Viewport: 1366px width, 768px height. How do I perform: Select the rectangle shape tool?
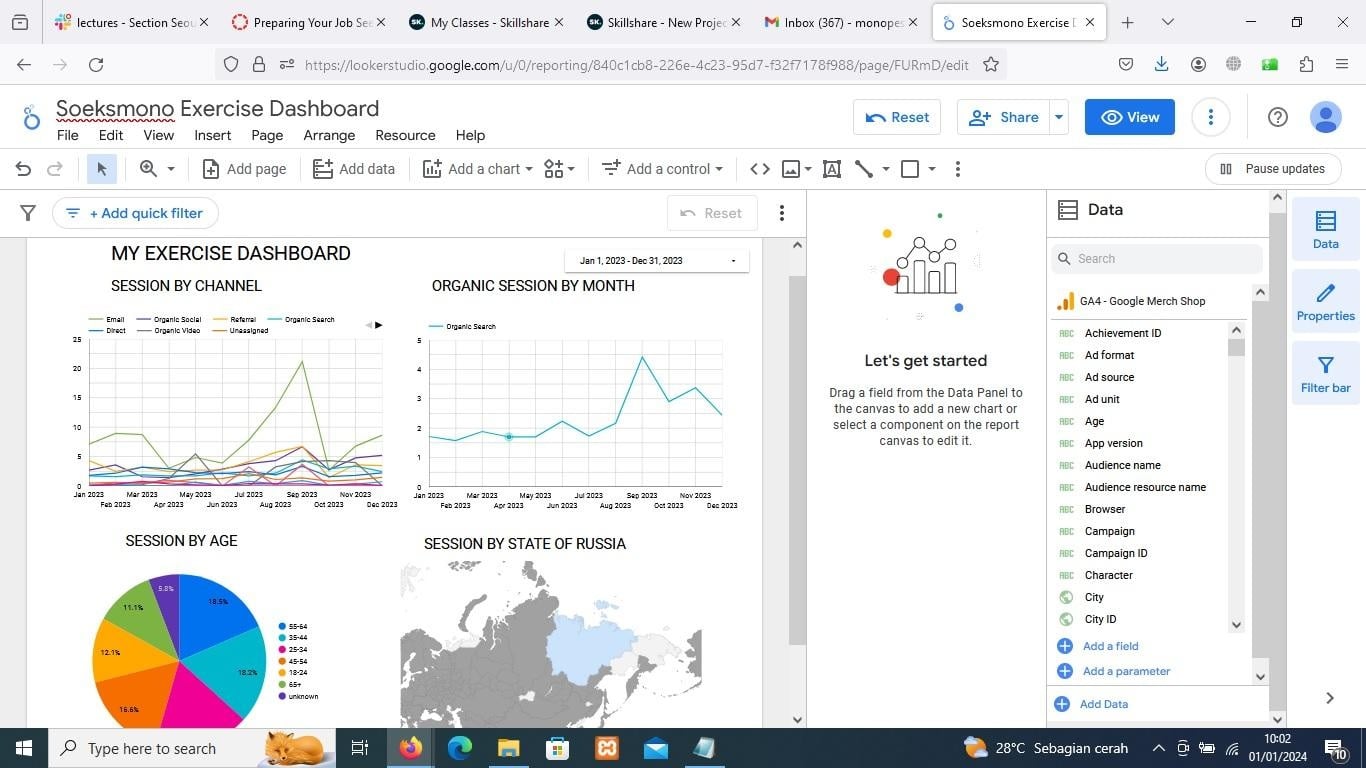pos(910,169)
